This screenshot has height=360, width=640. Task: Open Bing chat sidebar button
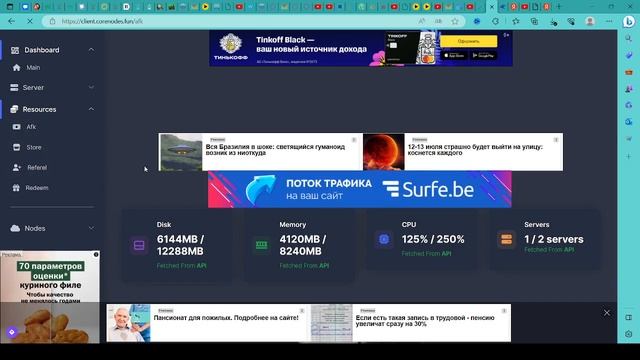[629, 21]
